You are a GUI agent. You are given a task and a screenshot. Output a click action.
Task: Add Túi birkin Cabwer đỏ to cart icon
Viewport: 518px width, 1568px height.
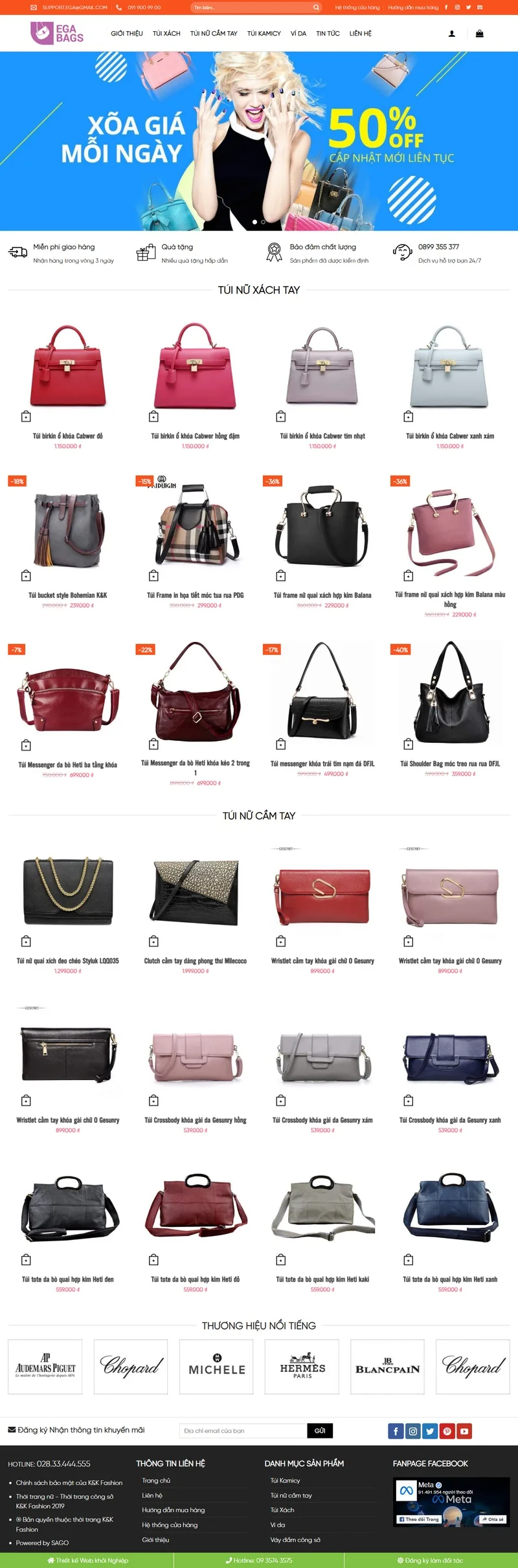[26, 416]
